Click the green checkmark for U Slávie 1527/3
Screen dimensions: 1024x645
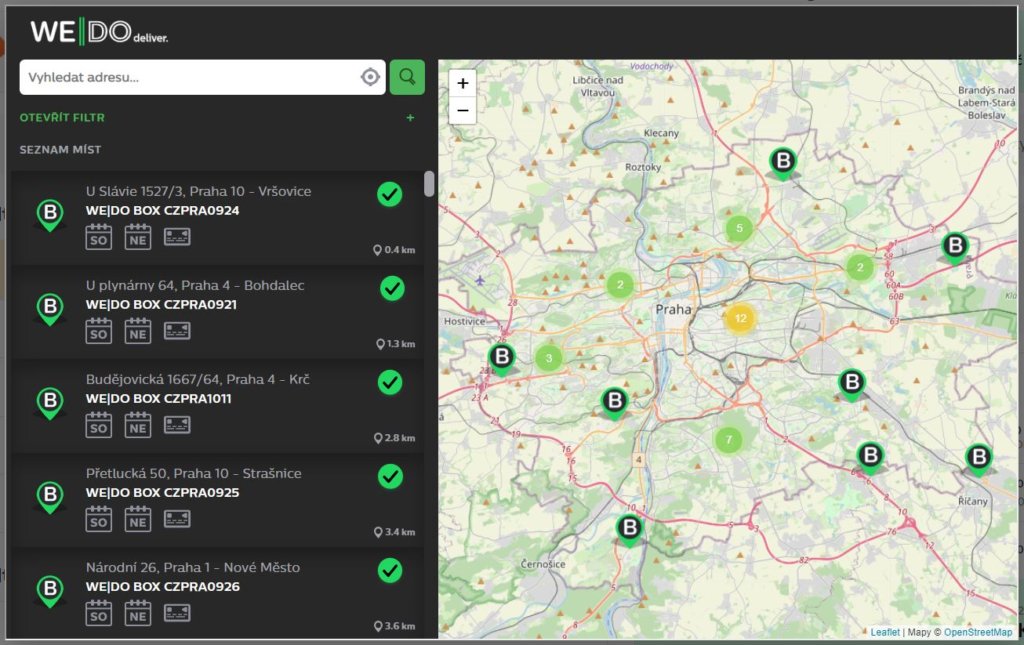[390, 194]
